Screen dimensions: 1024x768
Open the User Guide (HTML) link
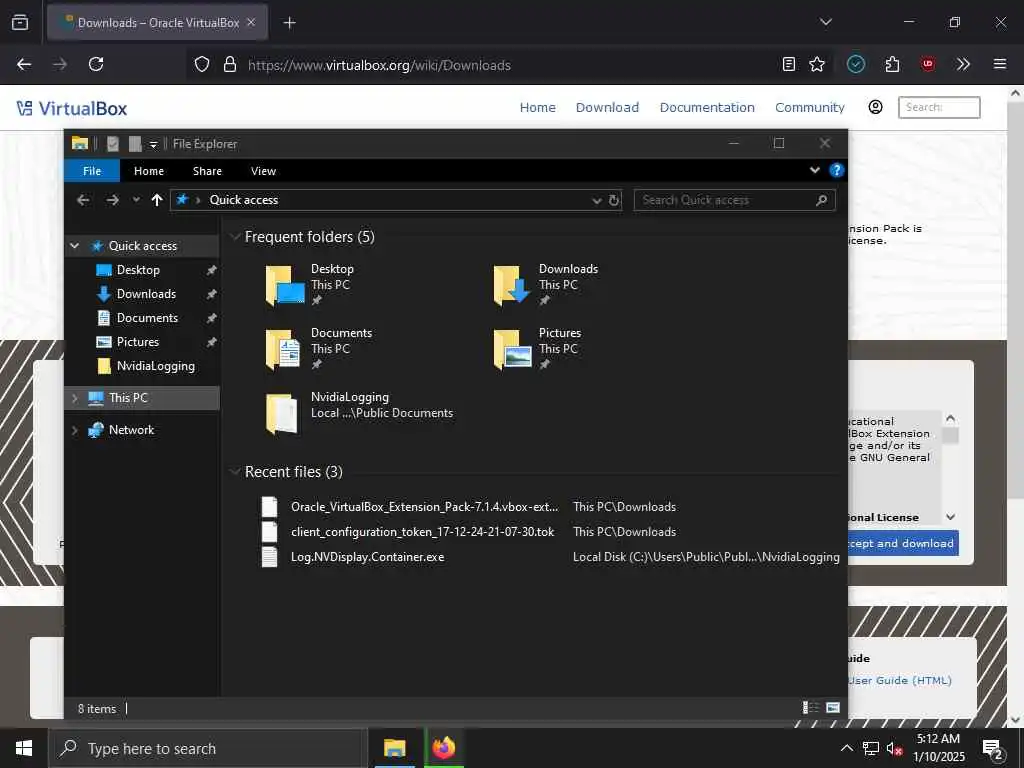[x=900, y=680]
